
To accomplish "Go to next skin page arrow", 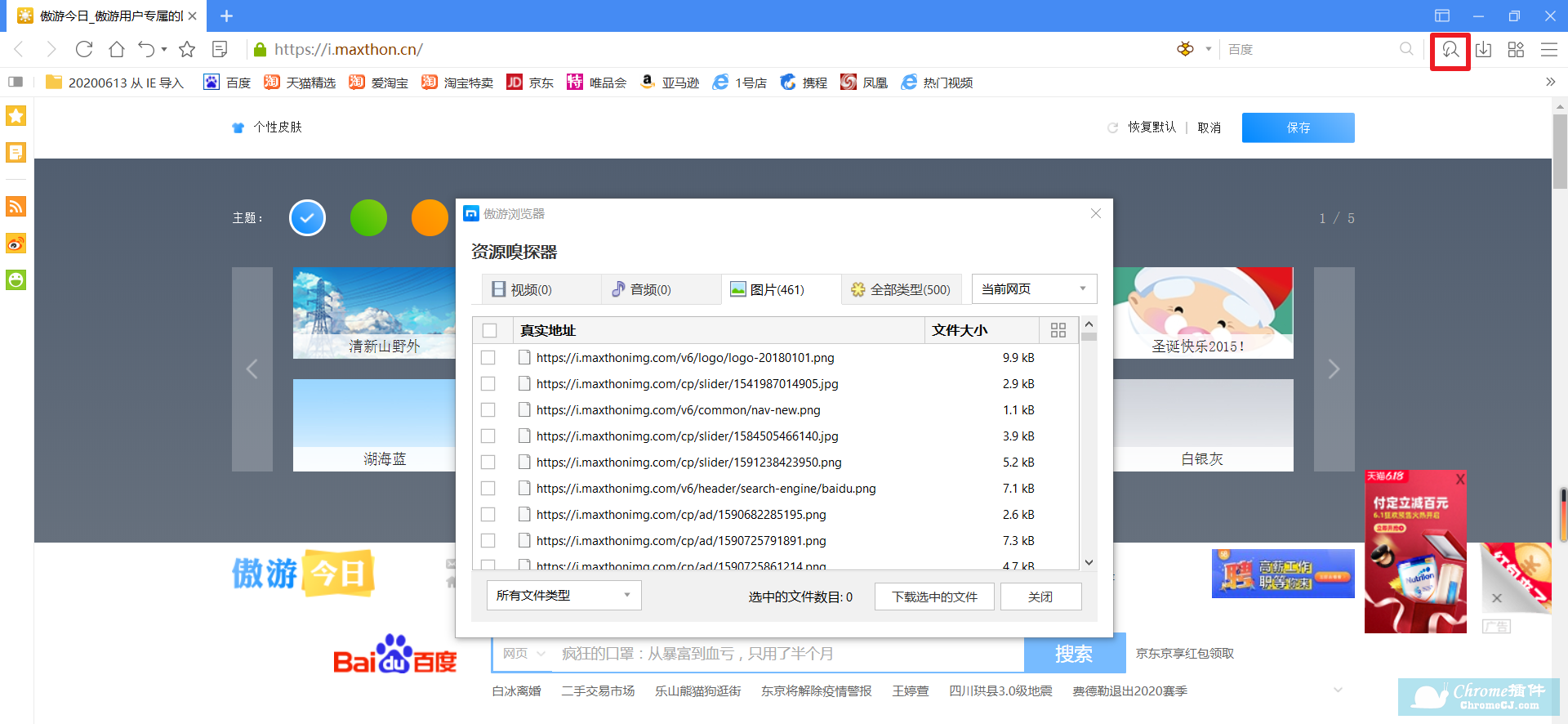I will [1334, 369].
